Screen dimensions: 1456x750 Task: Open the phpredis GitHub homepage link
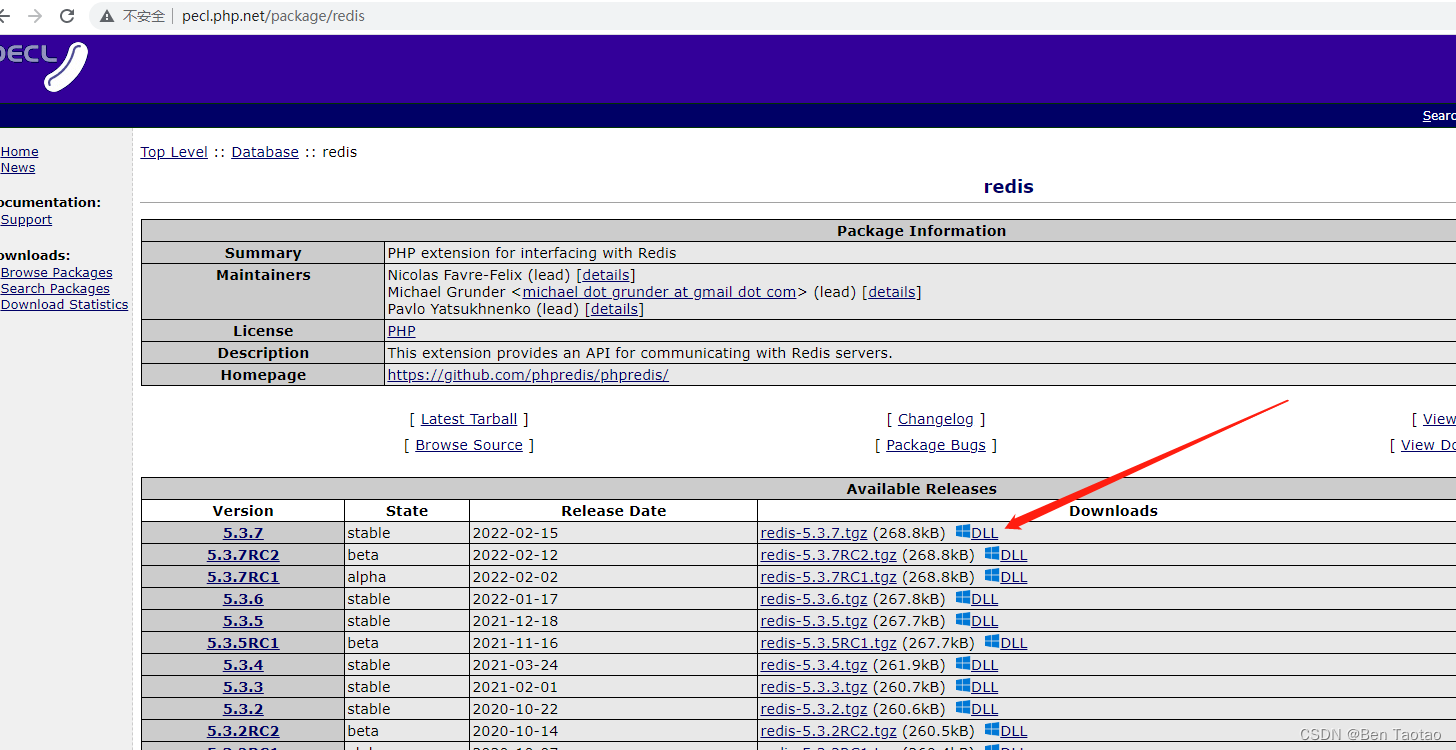[x=528, y=374]
